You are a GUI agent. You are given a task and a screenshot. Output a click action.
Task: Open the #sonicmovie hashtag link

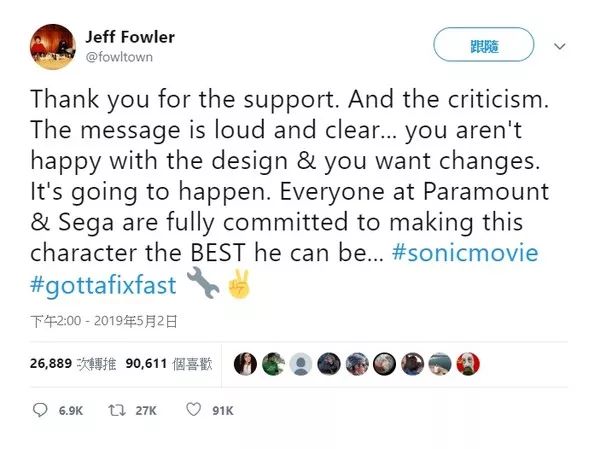click(466, 253)
